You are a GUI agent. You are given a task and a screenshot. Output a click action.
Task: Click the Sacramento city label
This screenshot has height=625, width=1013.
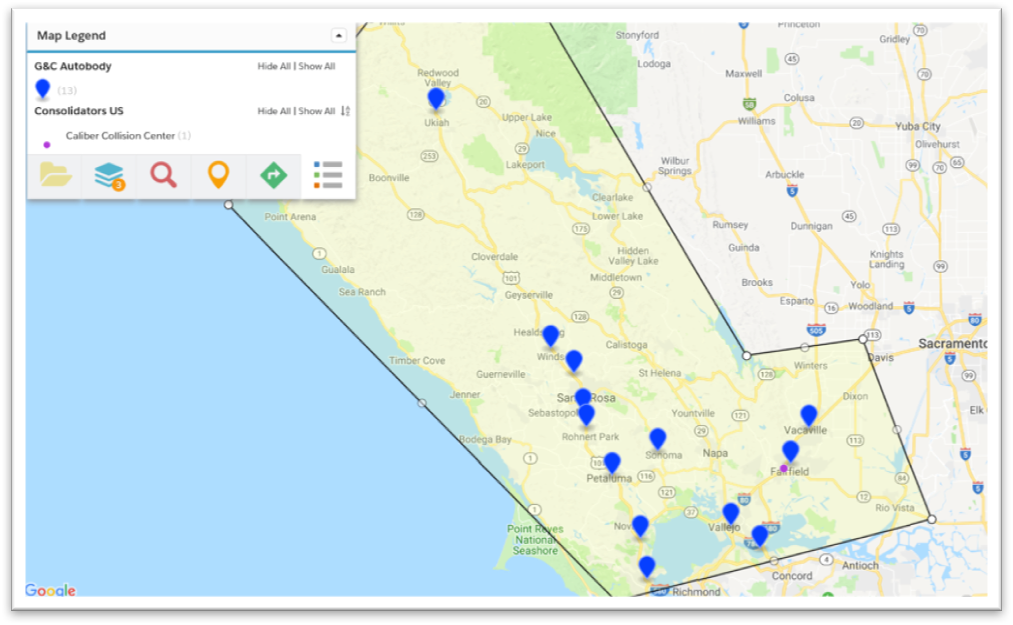tap(952, 344)
